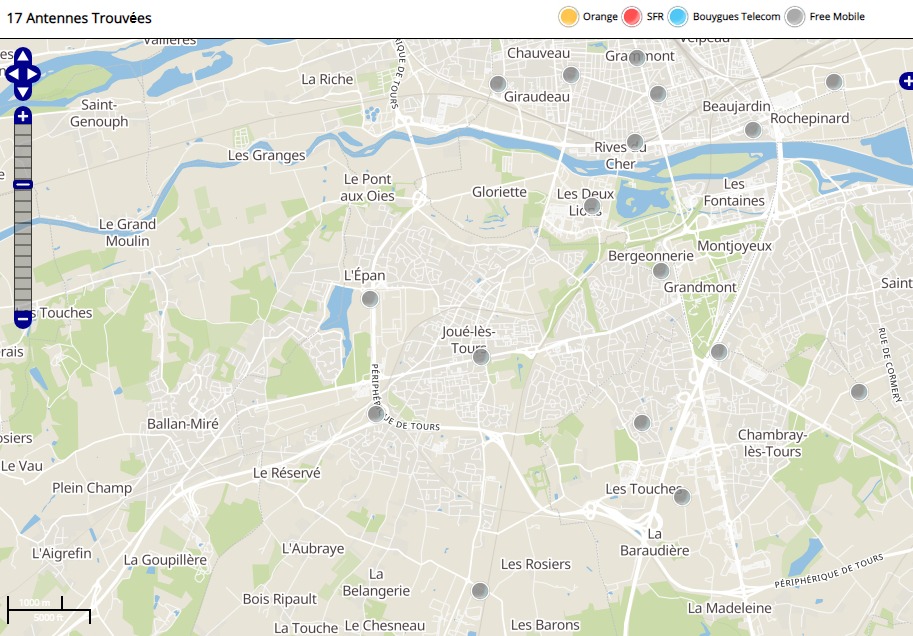Click the 'Bouygues Telecom' legend label
Screen dimensions: 913x636
point(737,17)
